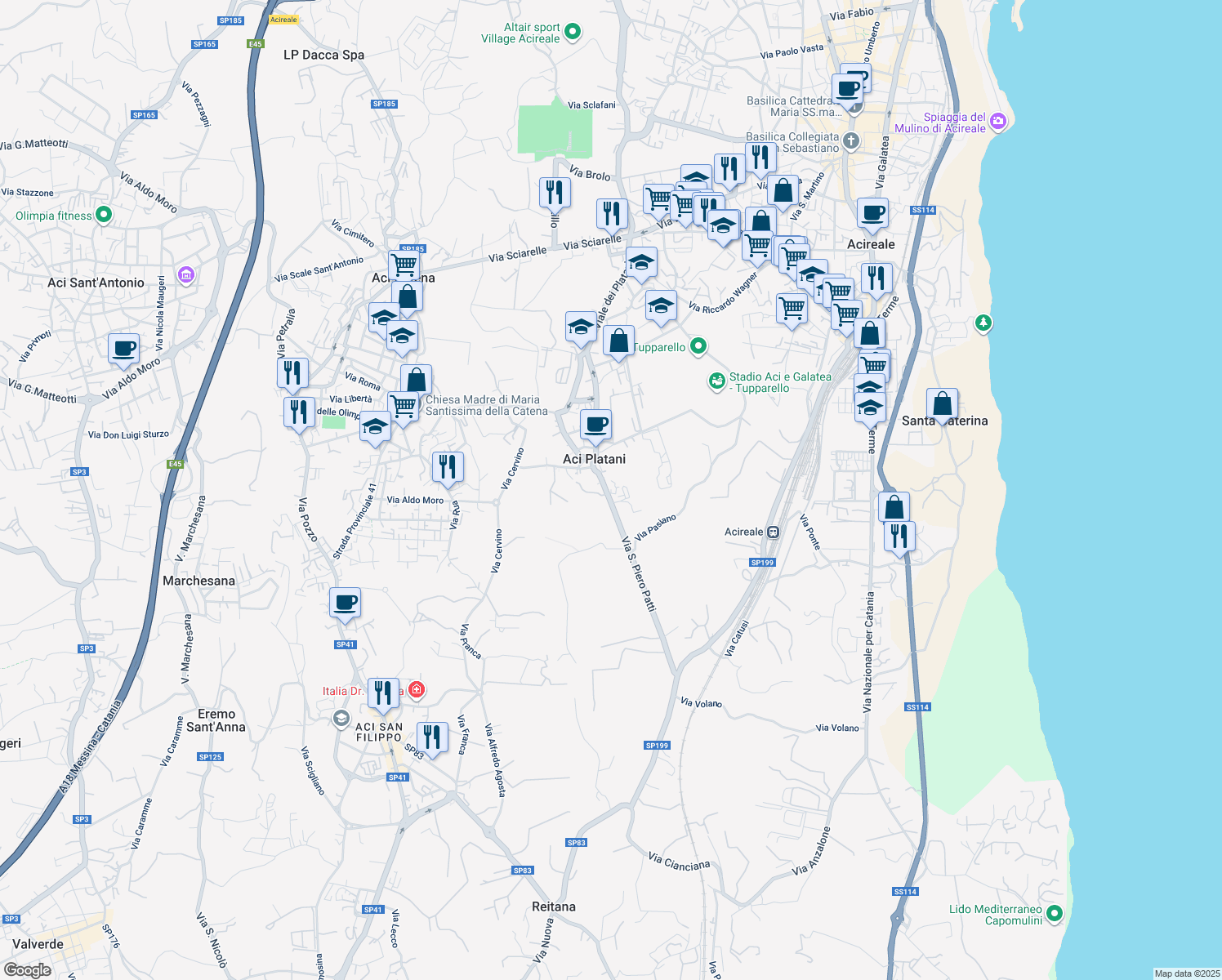Click the church icon at Basilica Collegiata San Sebastiano
Viewport: 1222px width, 980px height.
[850, 140]
